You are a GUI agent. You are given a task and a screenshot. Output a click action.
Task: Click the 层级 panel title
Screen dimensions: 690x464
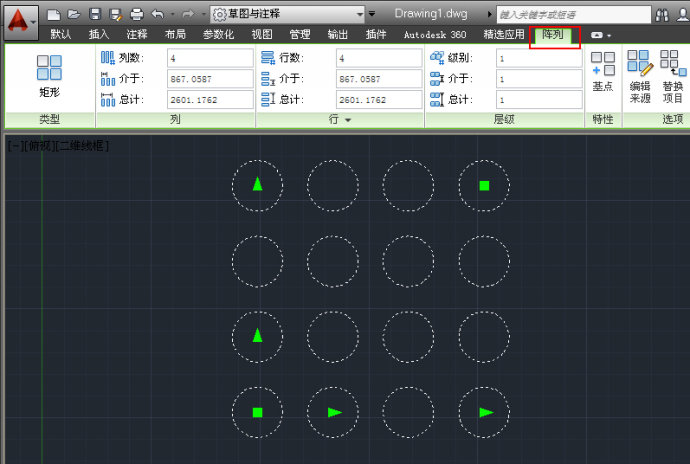(504, 119)
